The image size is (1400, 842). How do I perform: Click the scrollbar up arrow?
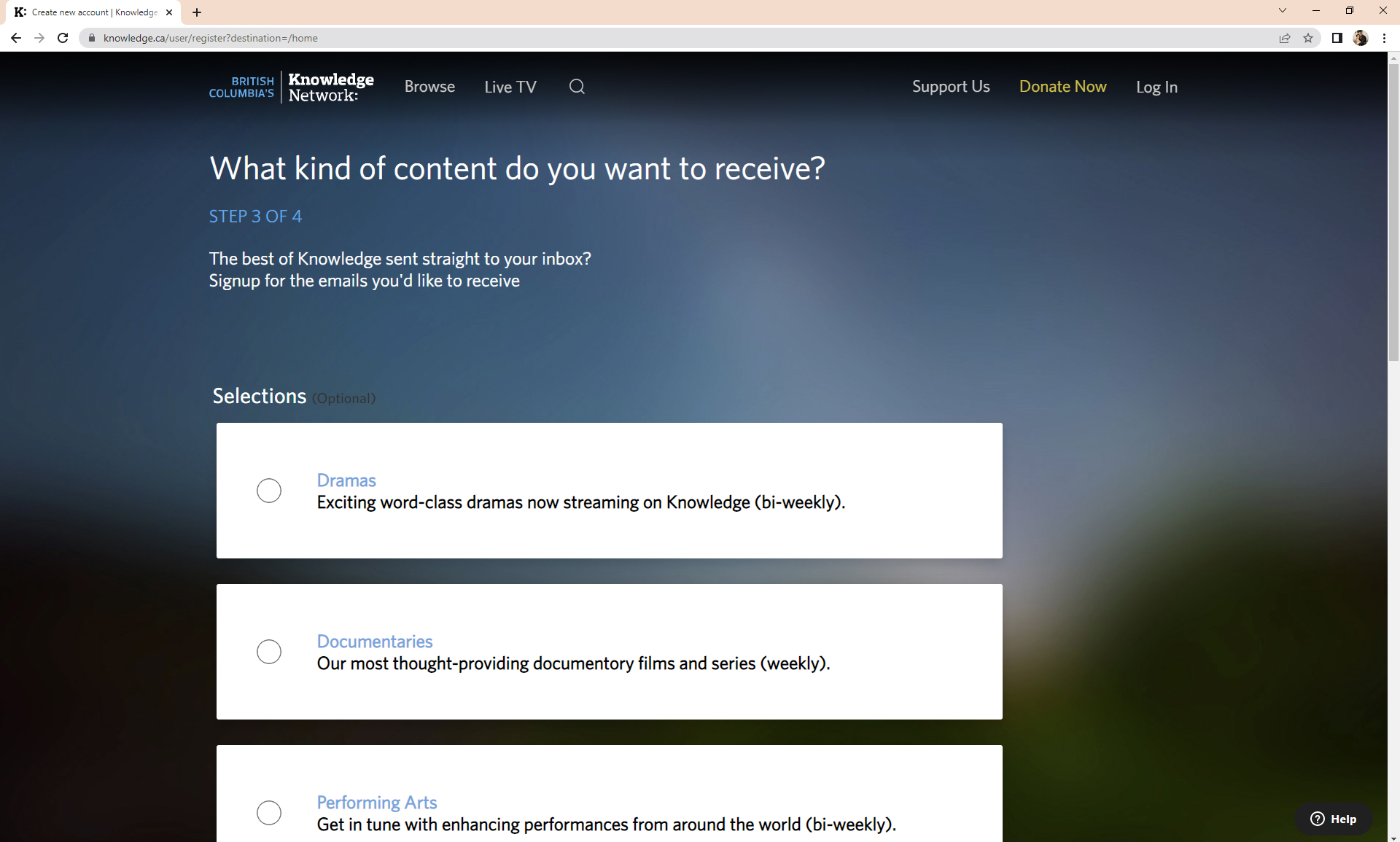(1393, 57)
